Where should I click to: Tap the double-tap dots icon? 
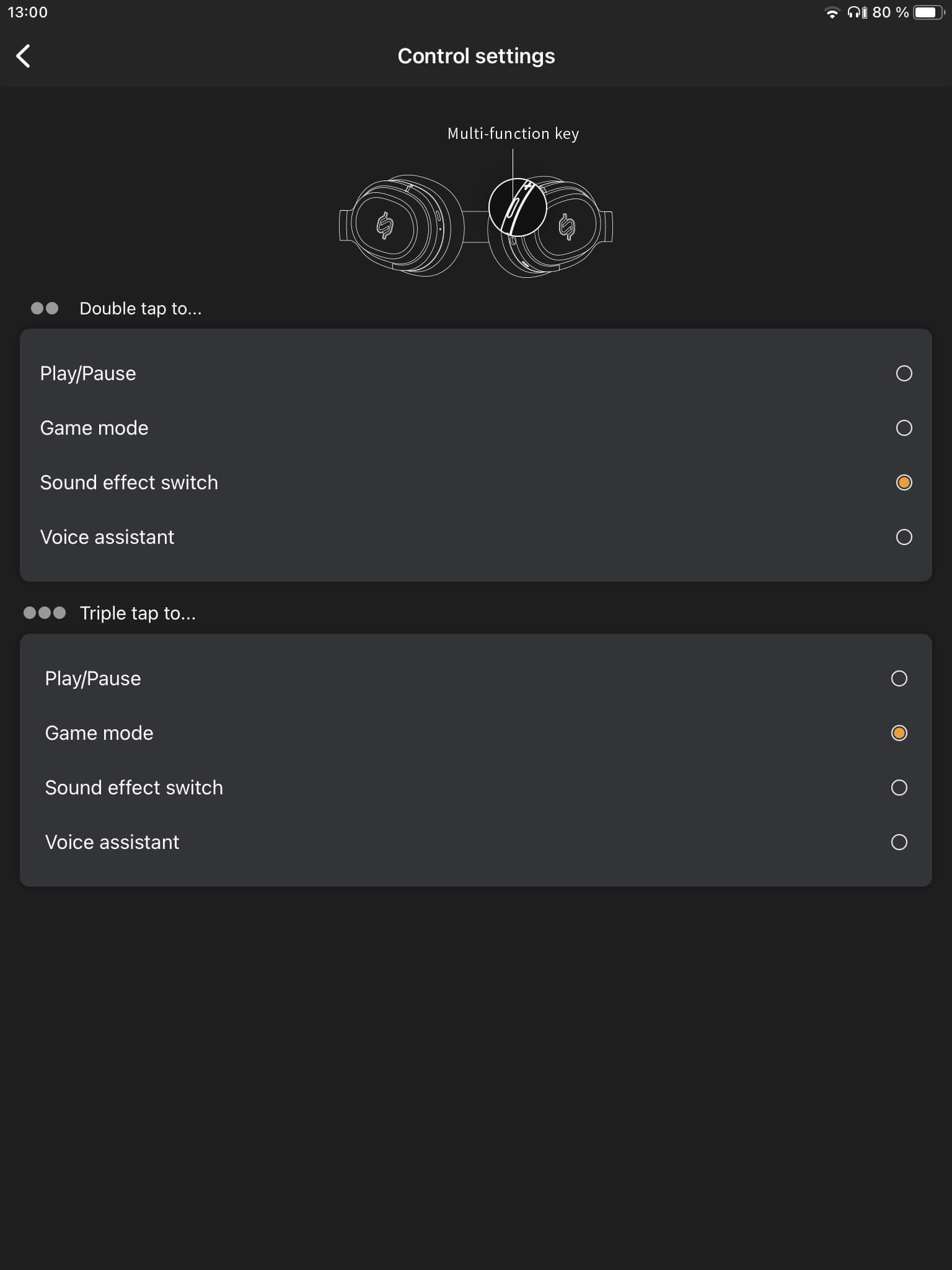[45, 308]
